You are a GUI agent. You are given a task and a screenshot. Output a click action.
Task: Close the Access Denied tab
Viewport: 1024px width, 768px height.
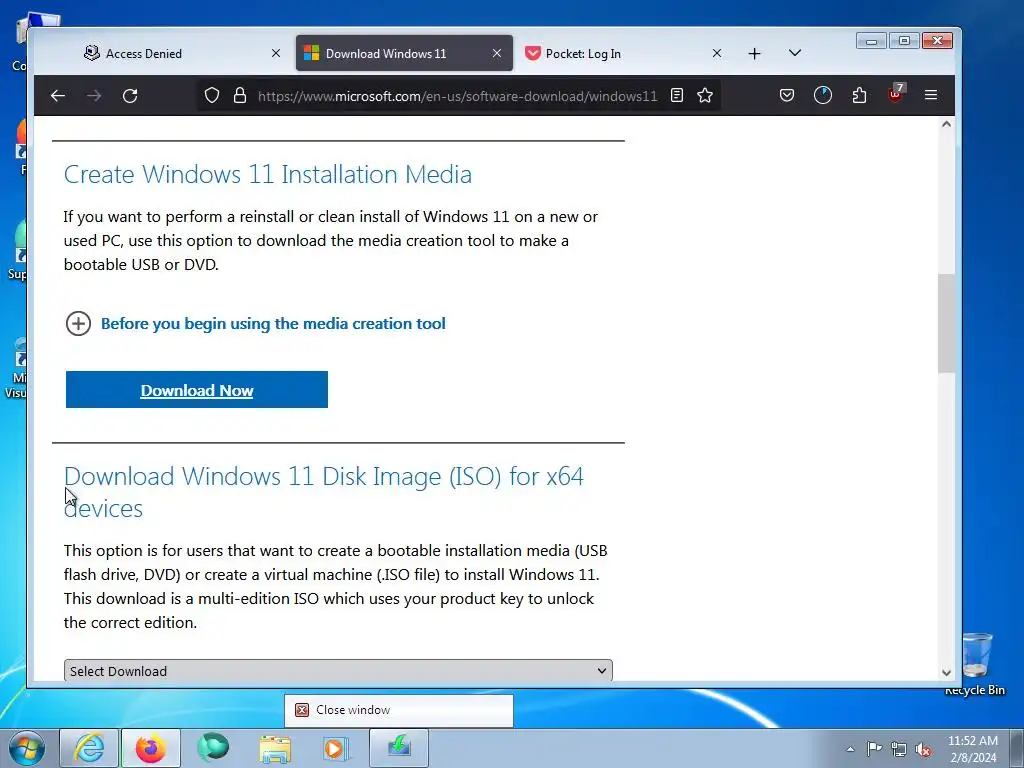[x=276, y=54]
